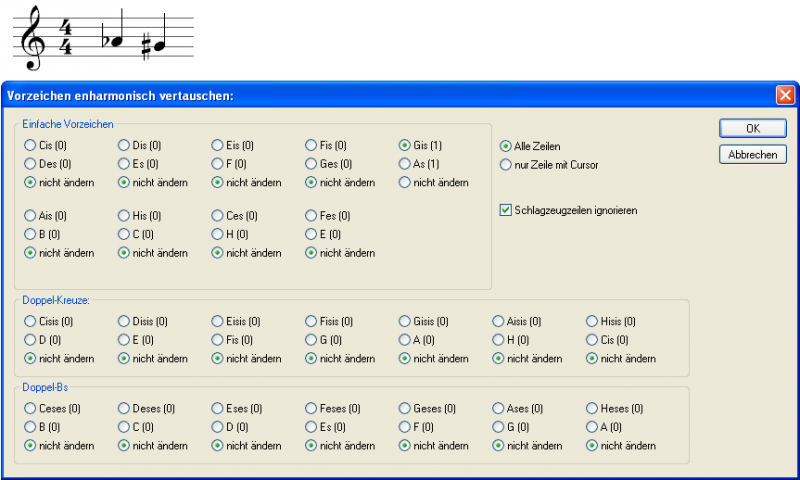Click the G-sharp note on the staff
The width and height of the screenshot is (800, 480).
(x=157, y=45)
